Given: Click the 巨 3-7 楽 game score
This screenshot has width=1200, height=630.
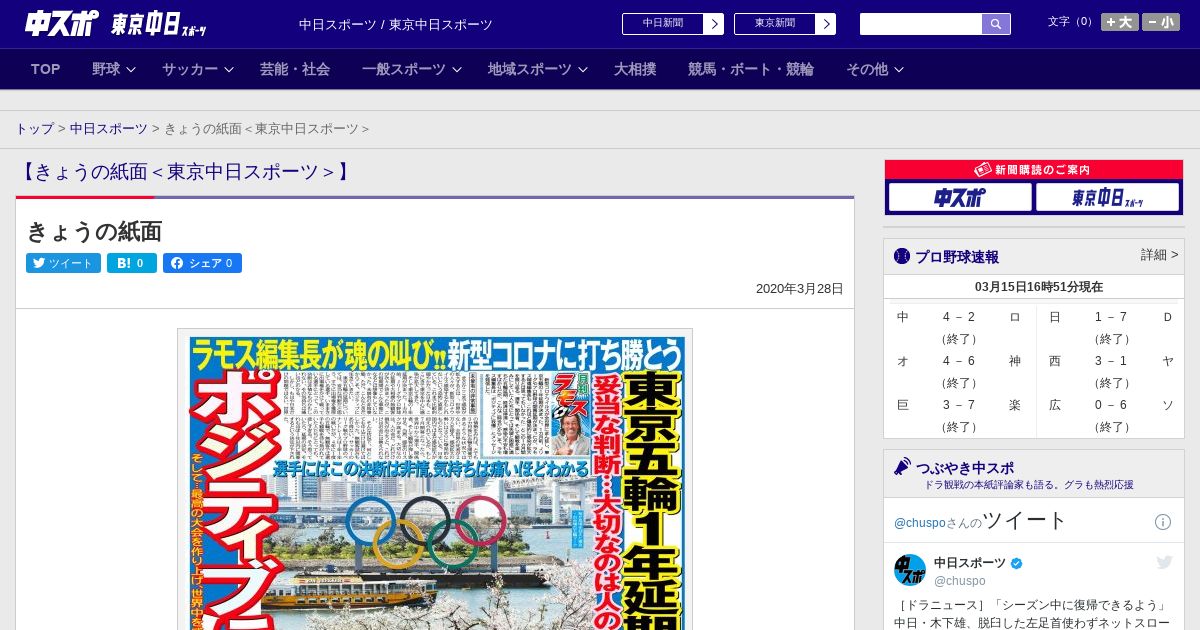Looking at the screenshot, I should [x=959, y=405].
